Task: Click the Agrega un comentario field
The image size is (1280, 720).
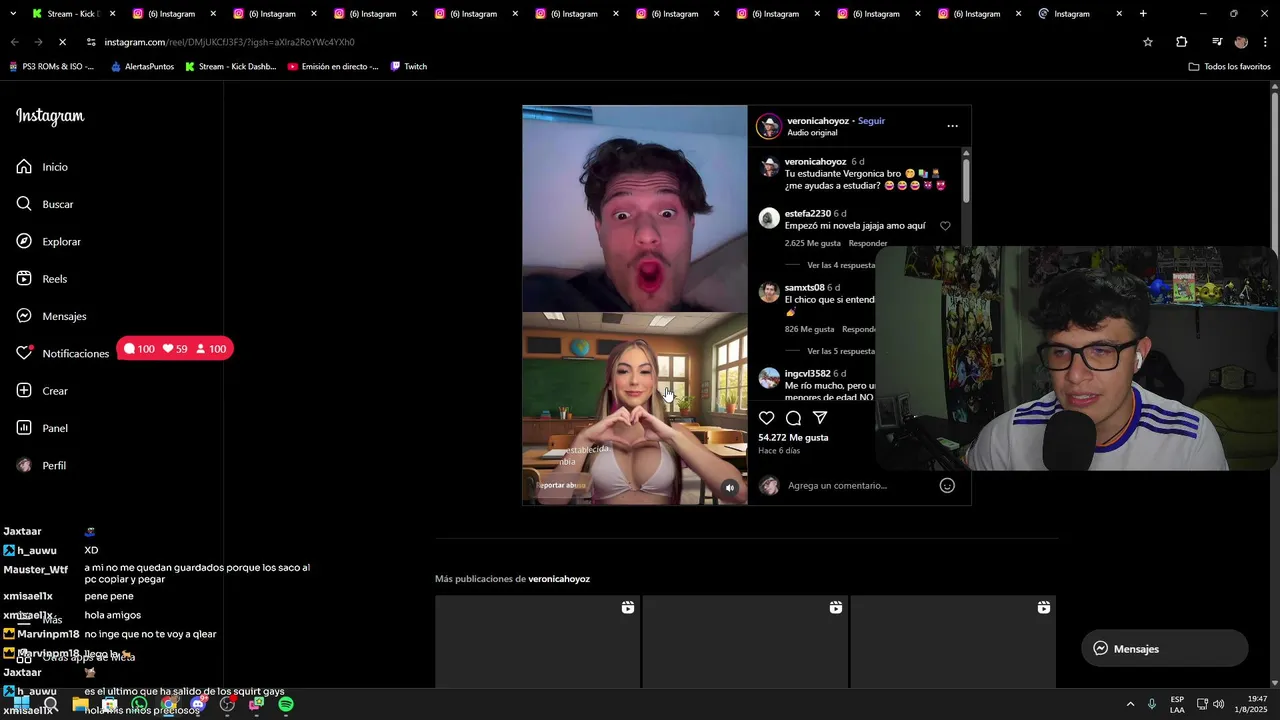Action: 858,485
